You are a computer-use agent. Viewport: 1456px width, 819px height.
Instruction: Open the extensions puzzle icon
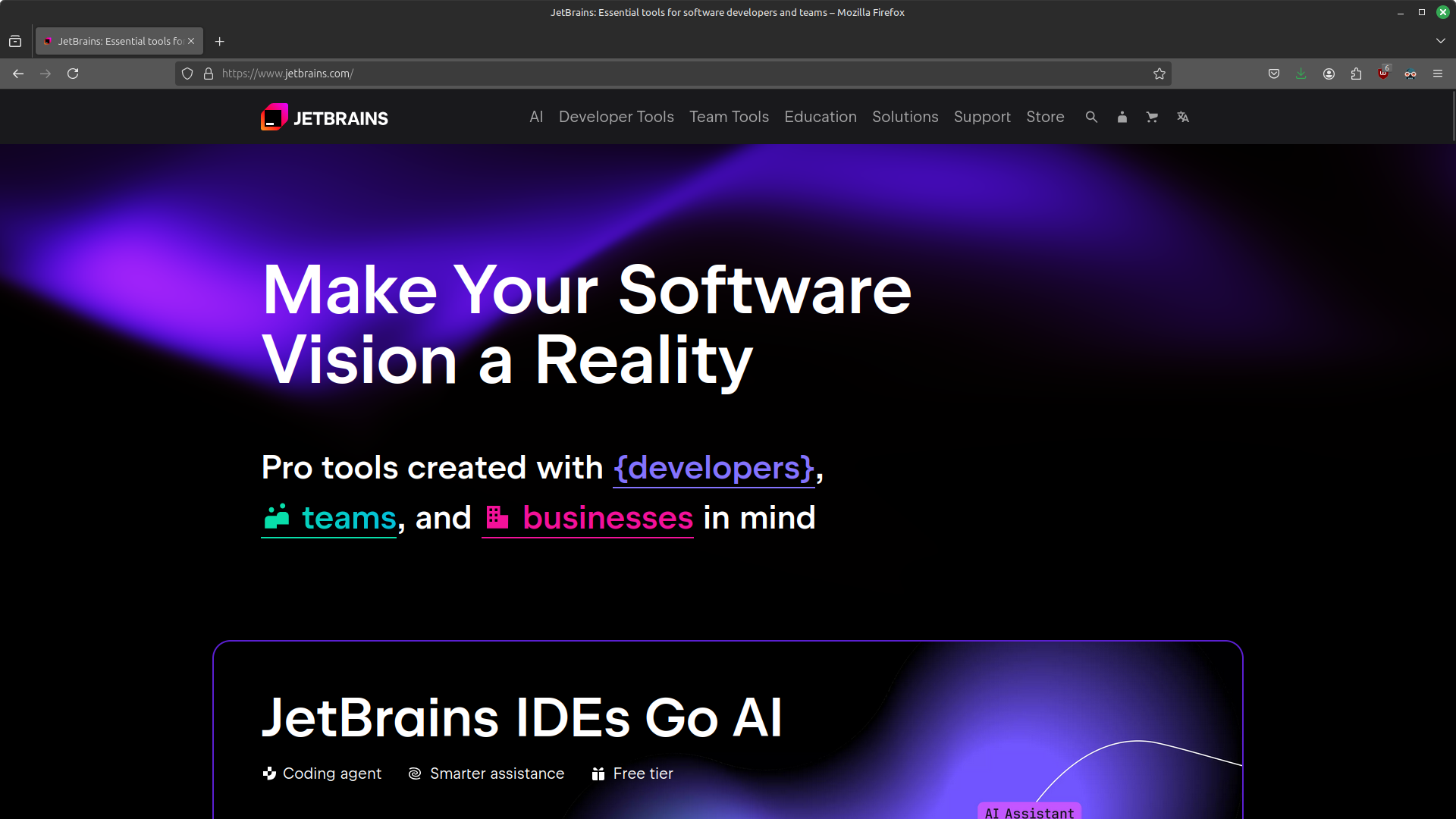tap(1356, 74)
